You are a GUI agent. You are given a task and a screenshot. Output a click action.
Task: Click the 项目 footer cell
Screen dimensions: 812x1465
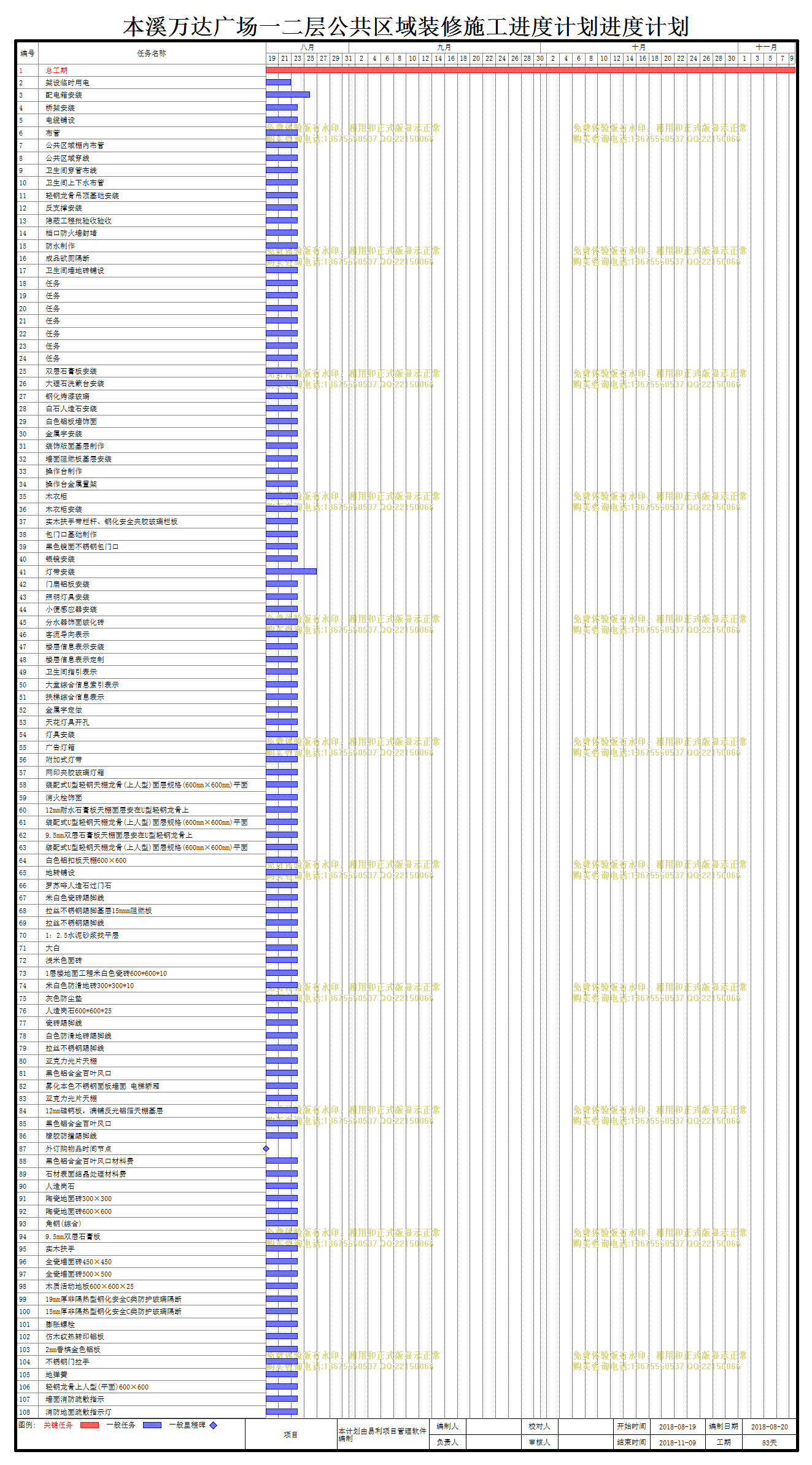tap(291, 1435)
